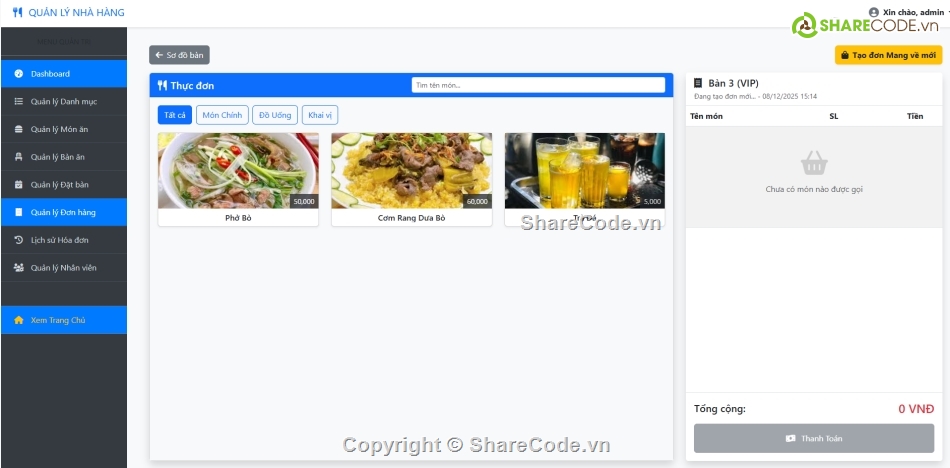
Task: Click the order timestamp 08/12/2025 15:14
Action: click(x=790, y=96)
